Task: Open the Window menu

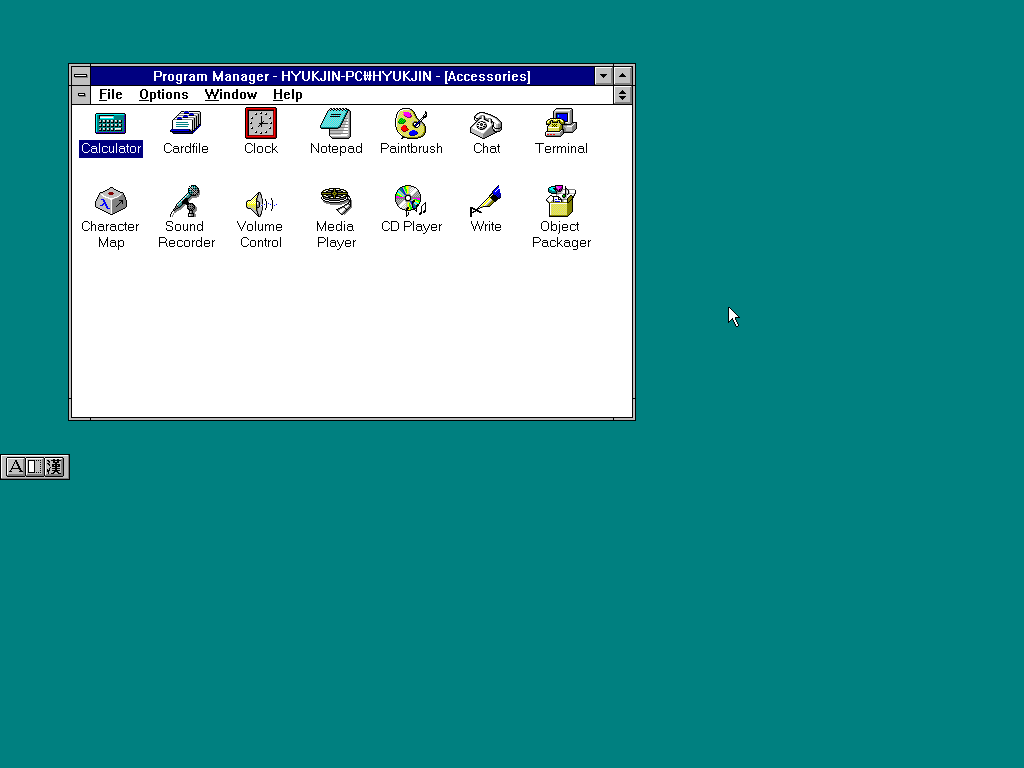Action: point(231,95)
